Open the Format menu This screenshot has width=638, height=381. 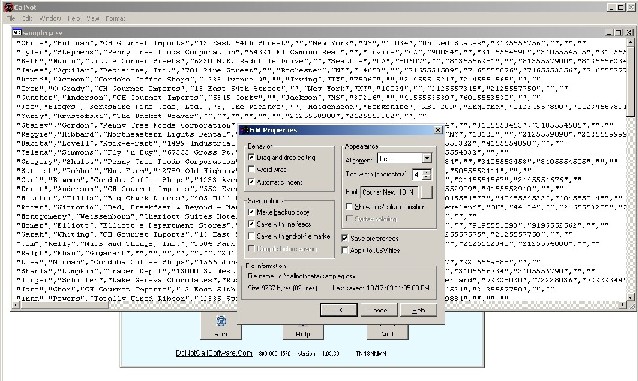[115, 18]
